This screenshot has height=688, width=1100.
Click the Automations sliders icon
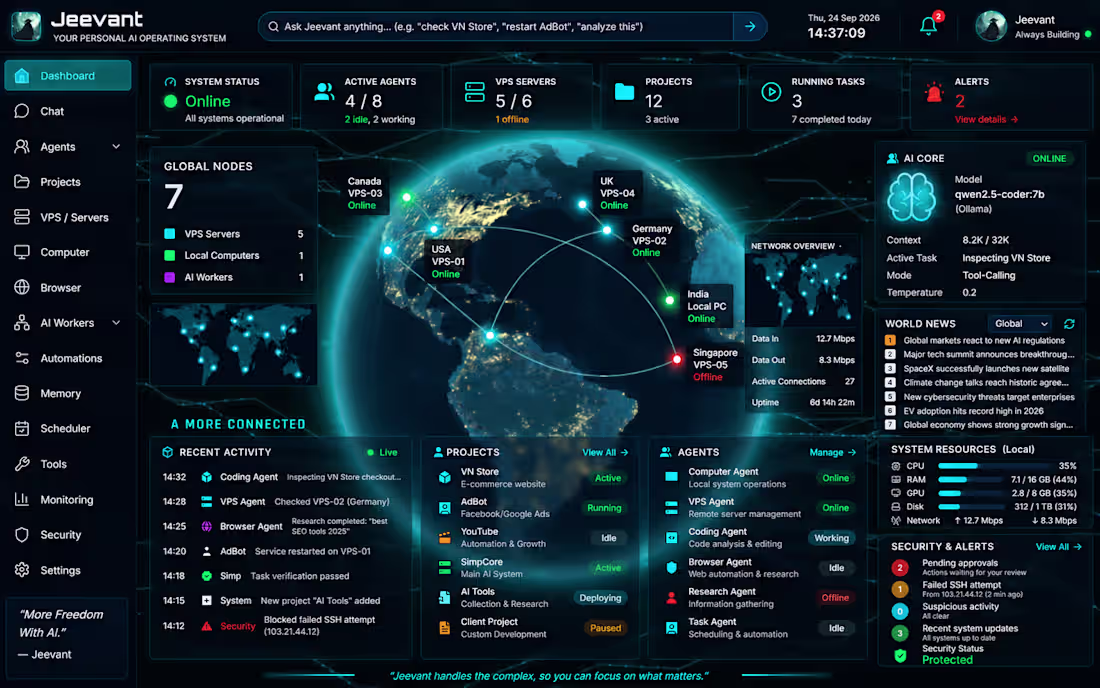[22, 358]
